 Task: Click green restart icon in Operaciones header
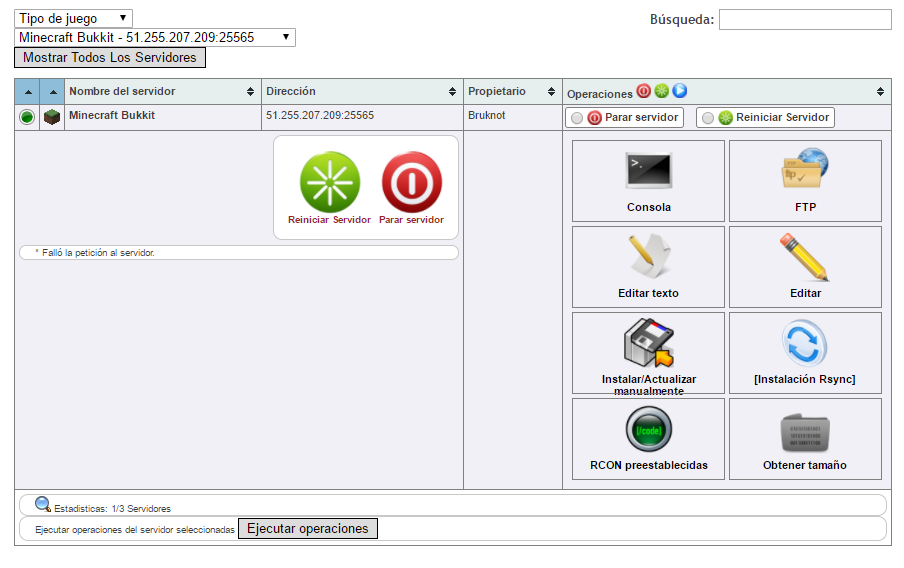point(662,91)
